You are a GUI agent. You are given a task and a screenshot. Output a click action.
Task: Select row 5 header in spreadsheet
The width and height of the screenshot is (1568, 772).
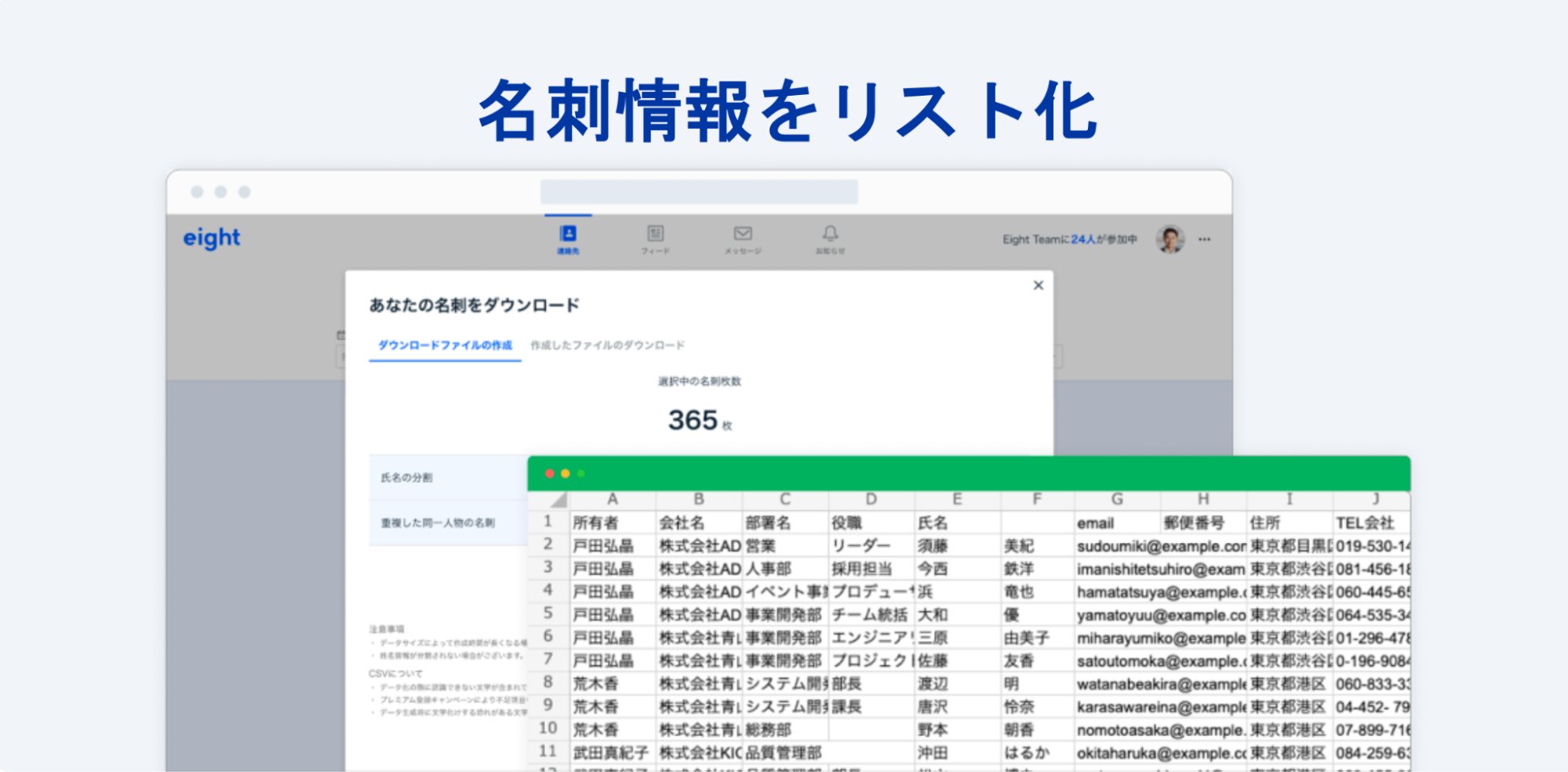pyautogui.click(x=548, y=614)
